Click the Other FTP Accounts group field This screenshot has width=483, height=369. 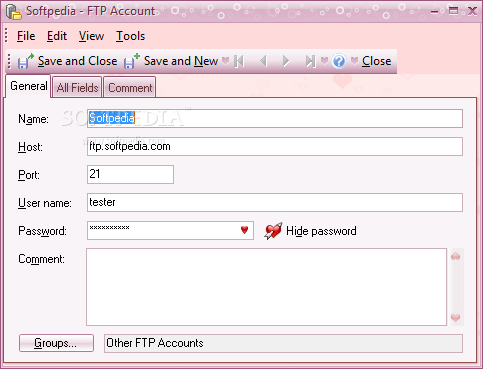[283, 343]
